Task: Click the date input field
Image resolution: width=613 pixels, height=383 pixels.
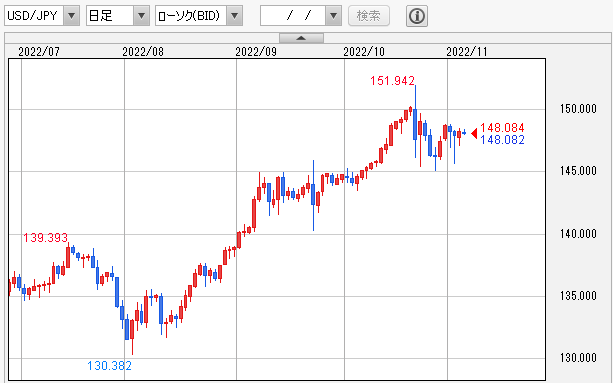Action: click(x=293, y=16)
